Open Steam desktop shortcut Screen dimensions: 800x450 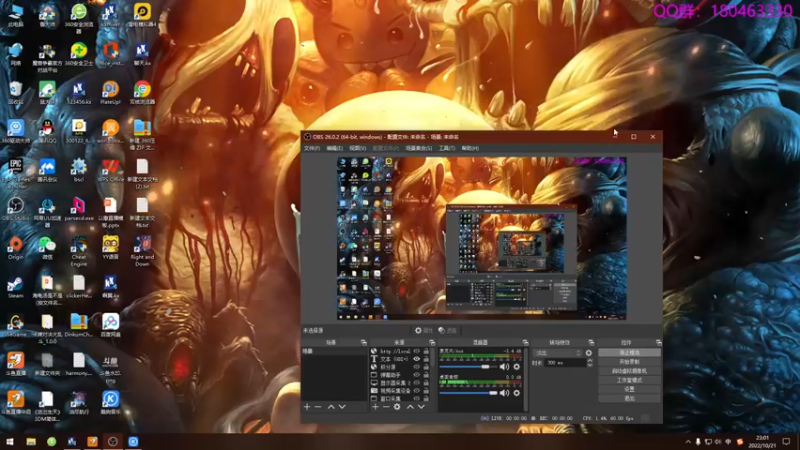[x=15, y=287]
